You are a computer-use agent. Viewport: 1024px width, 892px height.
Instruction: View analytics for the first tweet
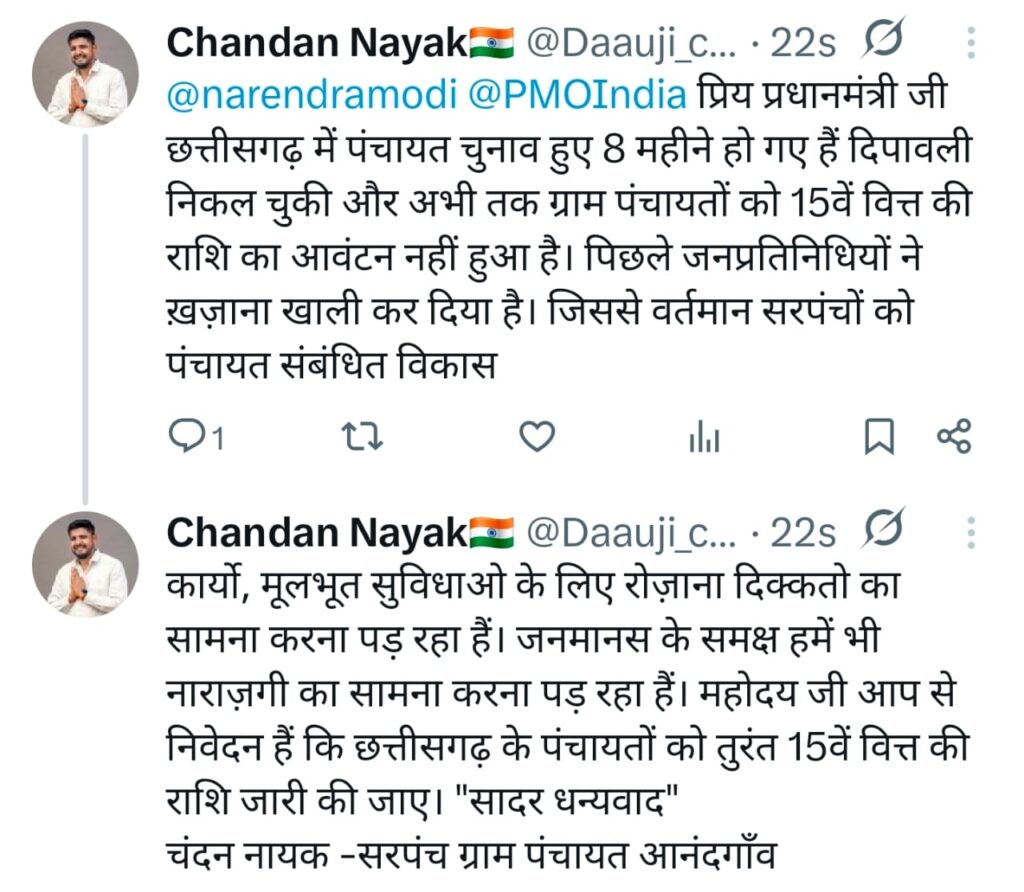tap(704, 437)
